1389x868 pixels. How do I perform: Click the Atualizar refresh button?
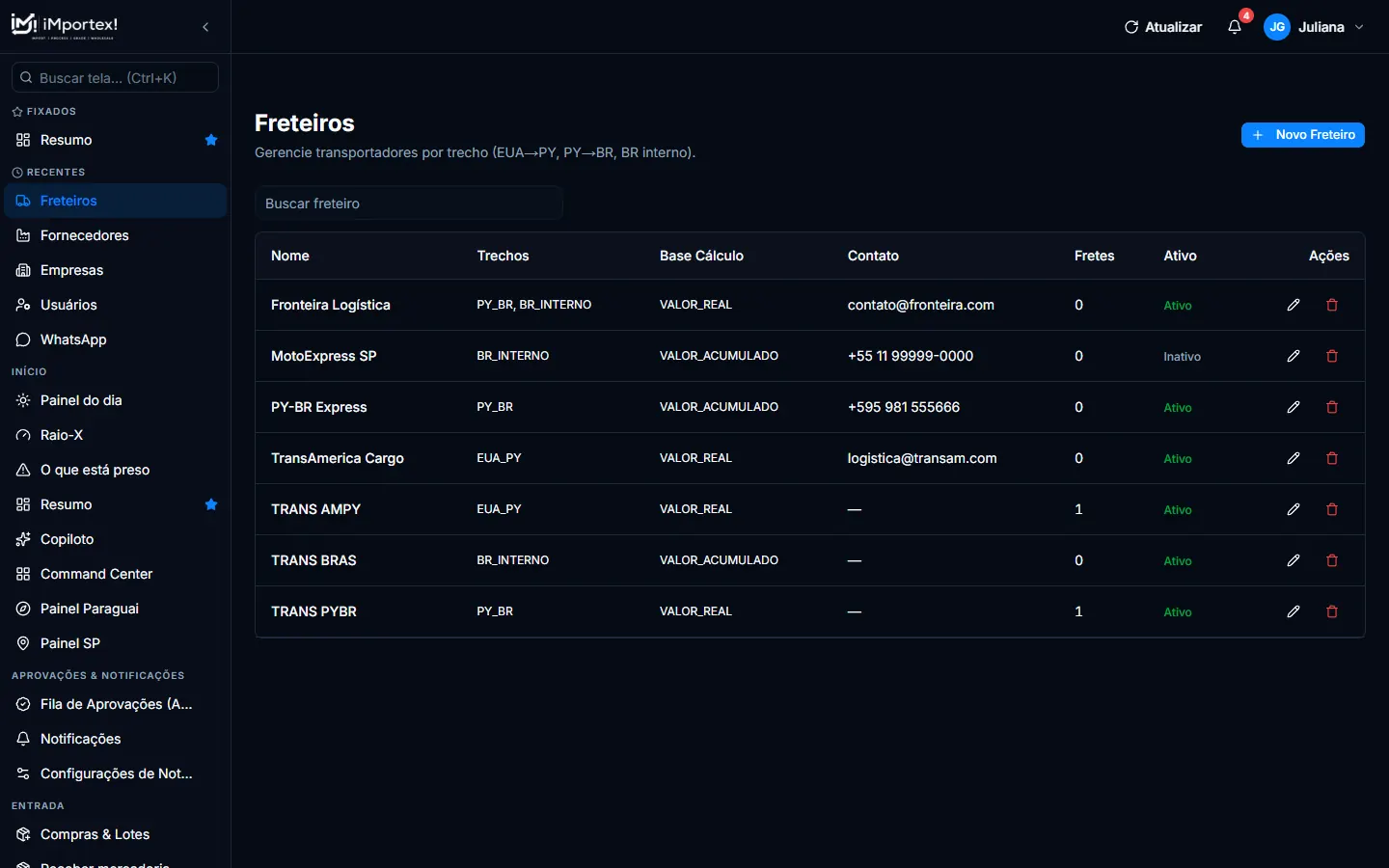coord(1163,27)
